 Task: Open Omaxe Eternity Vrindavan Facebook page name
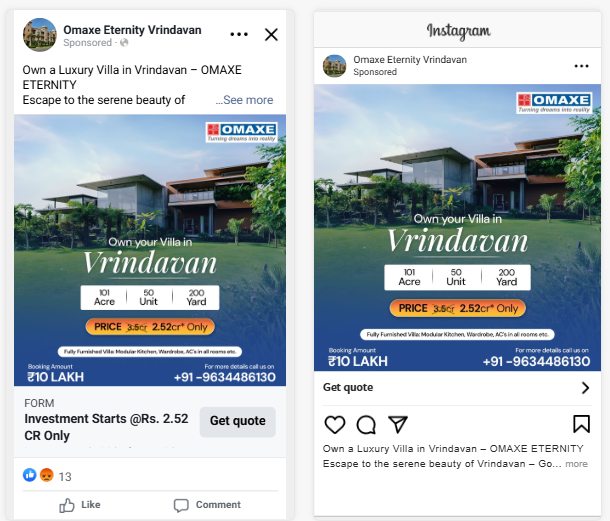tap(132, 30)
